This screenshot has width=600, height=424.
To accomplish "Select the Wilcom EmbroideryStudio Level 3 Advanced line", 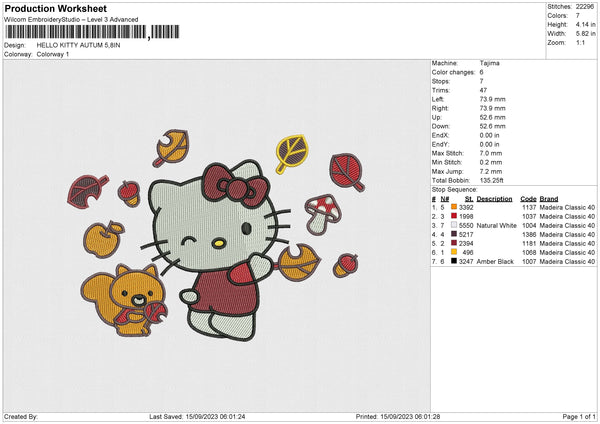I will (71, 20).
